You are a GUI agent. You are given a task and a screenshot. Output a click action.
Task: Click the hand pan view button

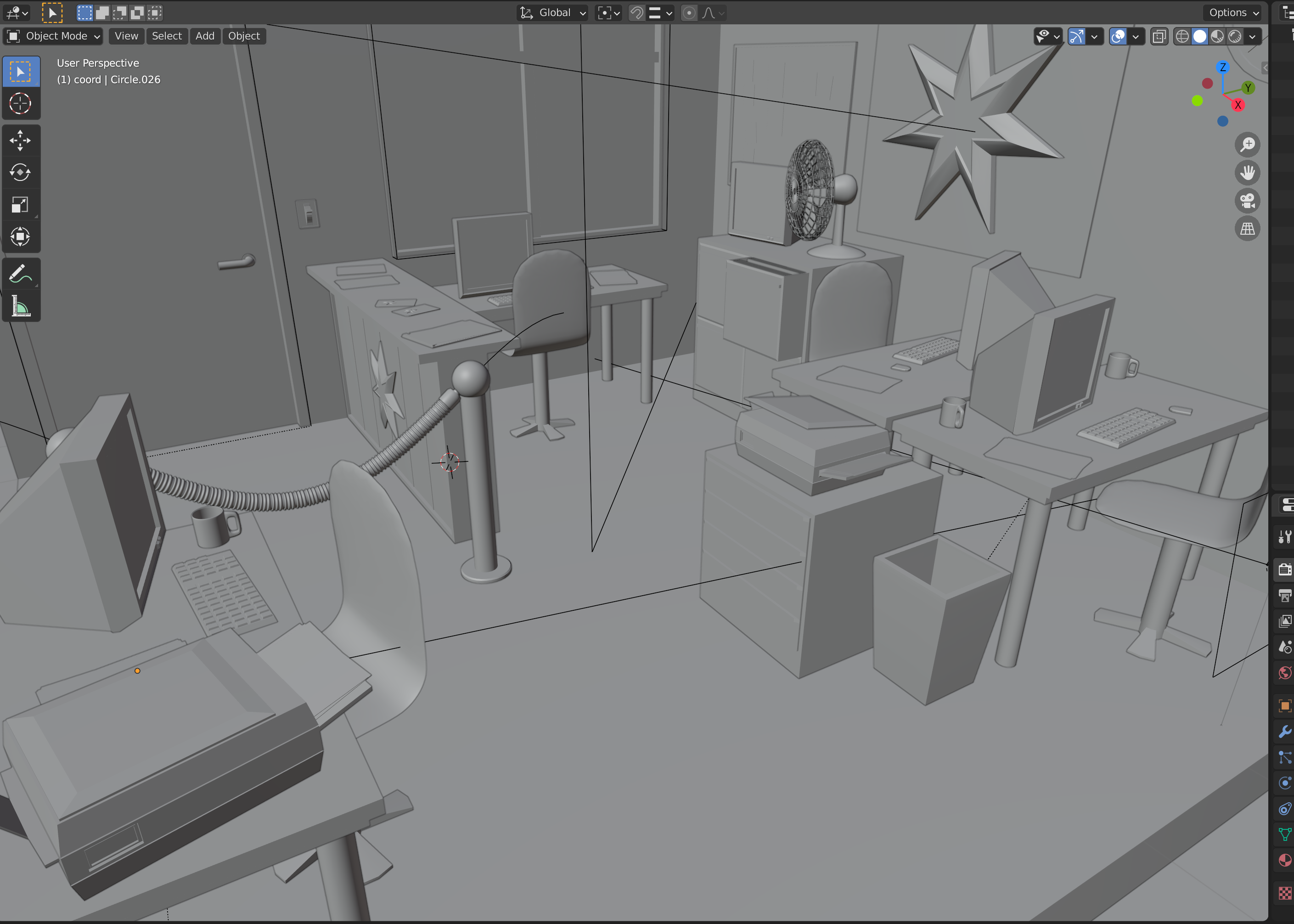(x=1247, y=172)
